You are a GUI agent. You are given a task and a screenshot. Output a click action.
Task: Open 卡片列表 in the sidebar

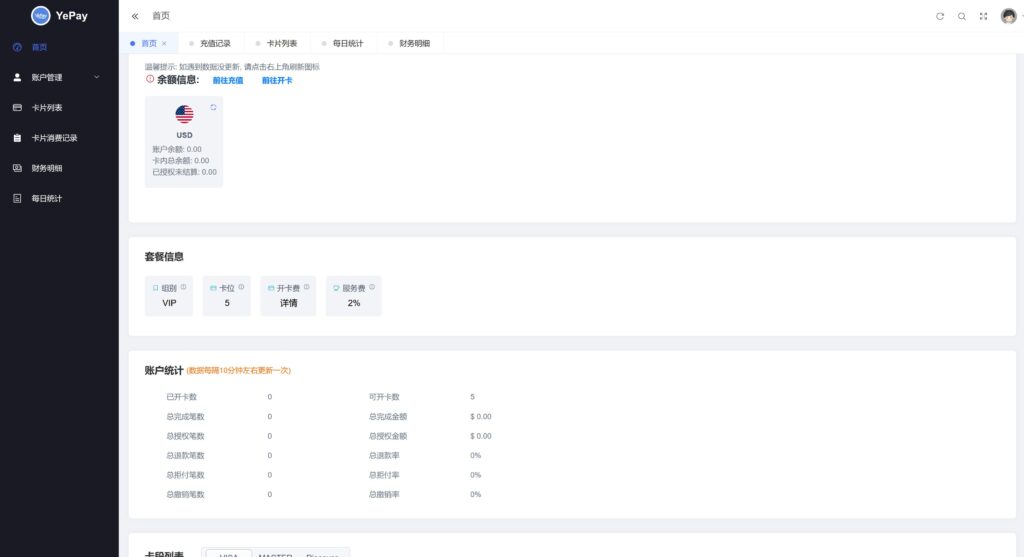point(47,107)
